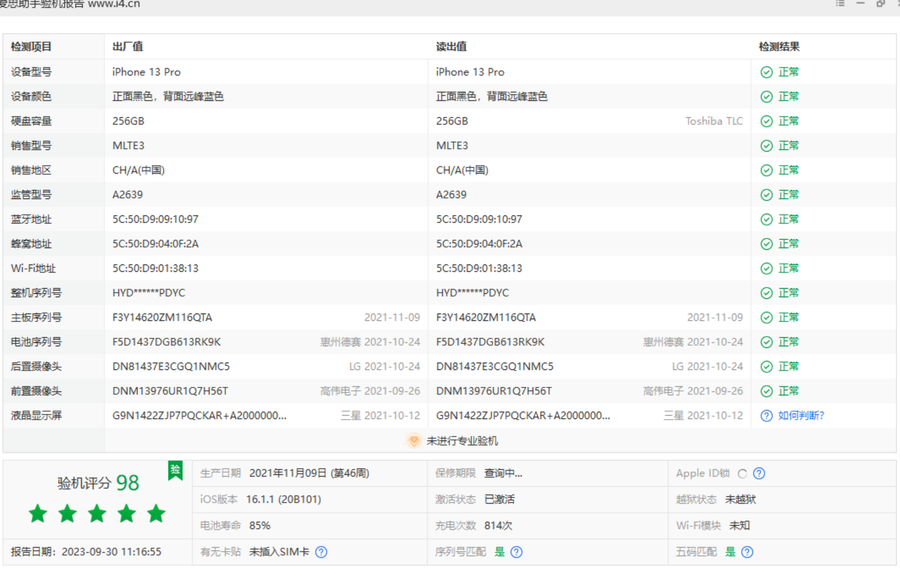Click the help icon next to Apple ID锁
The height and width of the screenshot is (569, 900).
759,474
